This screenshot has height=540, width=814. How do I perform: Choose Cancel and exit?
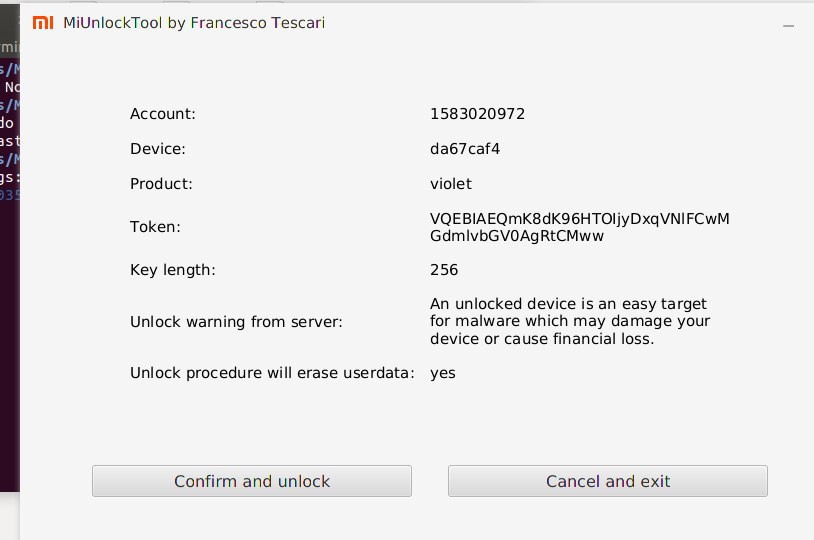click(x=608, y=481)
